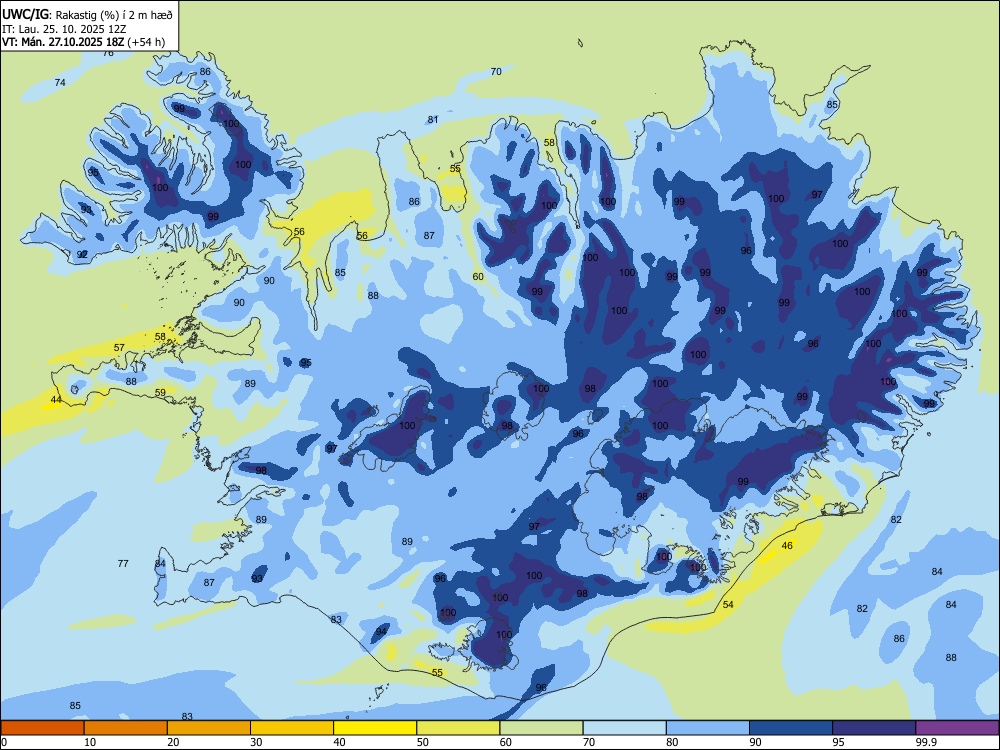Screen dimensions: 1000x750
Task: Select the map value '81'
Action: pos(433,119)
